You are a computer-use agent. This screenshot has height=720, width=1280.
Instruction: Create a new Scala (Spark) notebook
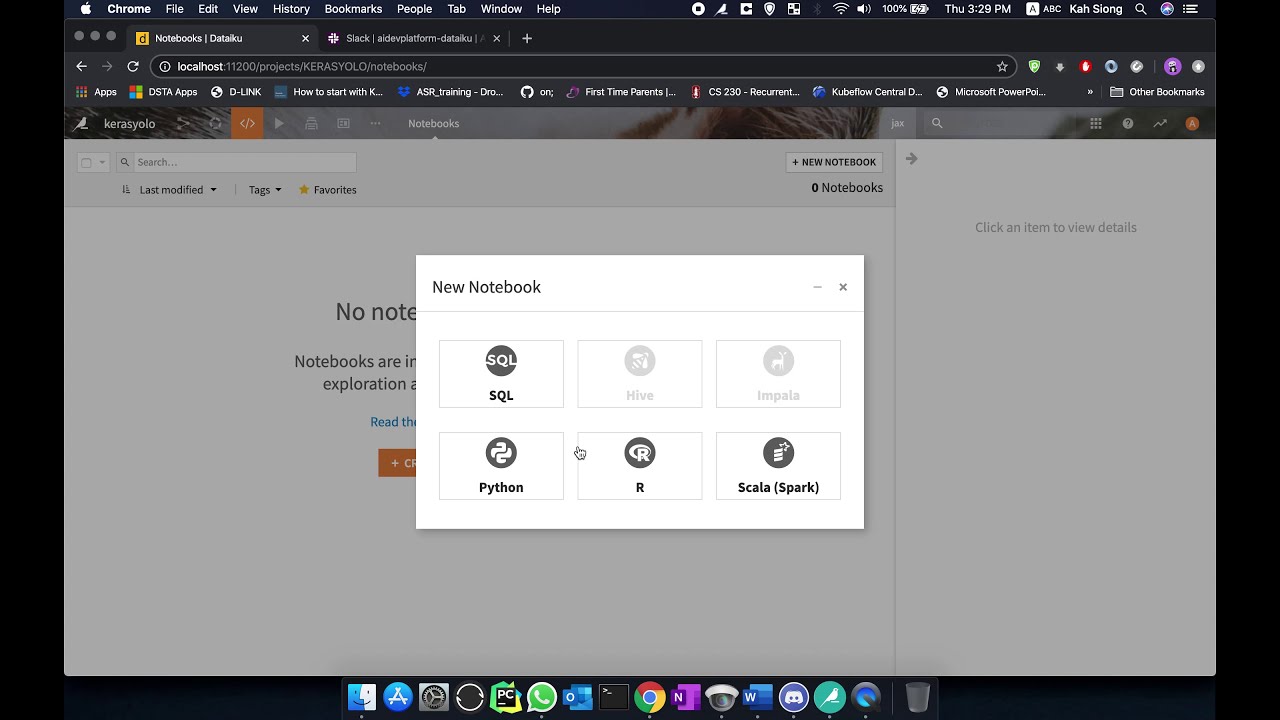point(778,466)
